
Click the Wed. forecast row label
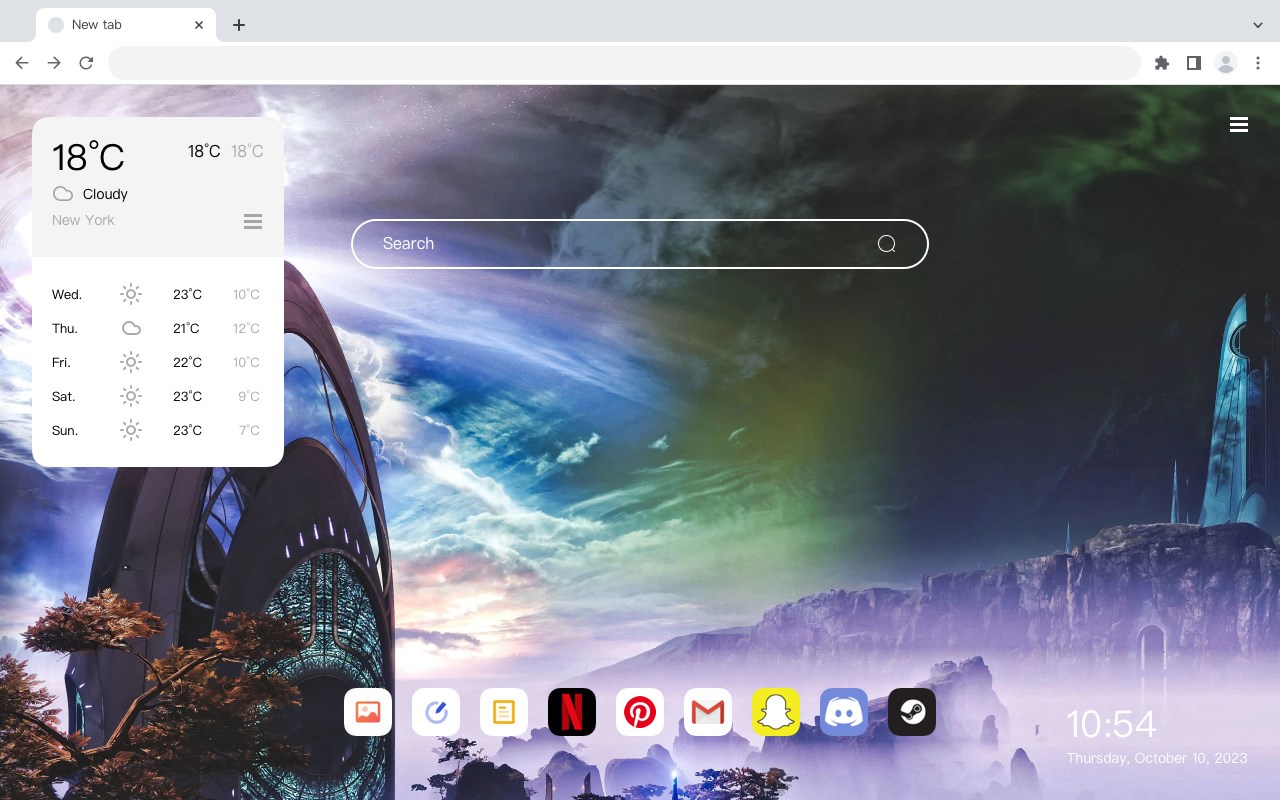tap(67, 294)
